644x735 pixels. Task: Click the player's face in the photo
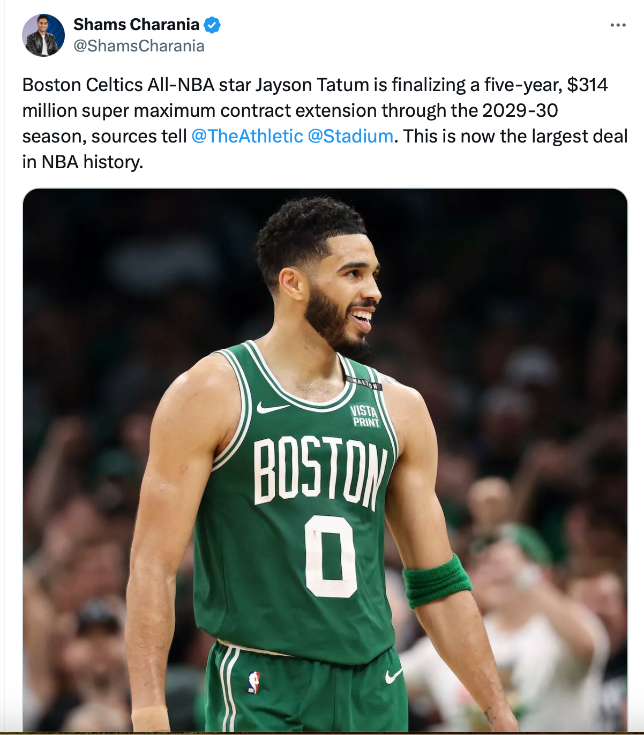tap(345, 291)
